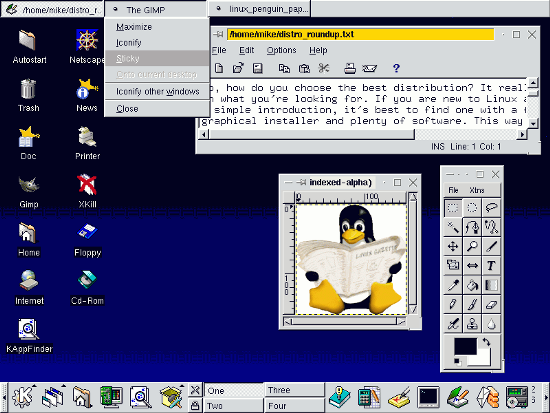Pick the Bucket Fill tool
The width and height of the screenshot is (550, 413).
click(472, 285)
